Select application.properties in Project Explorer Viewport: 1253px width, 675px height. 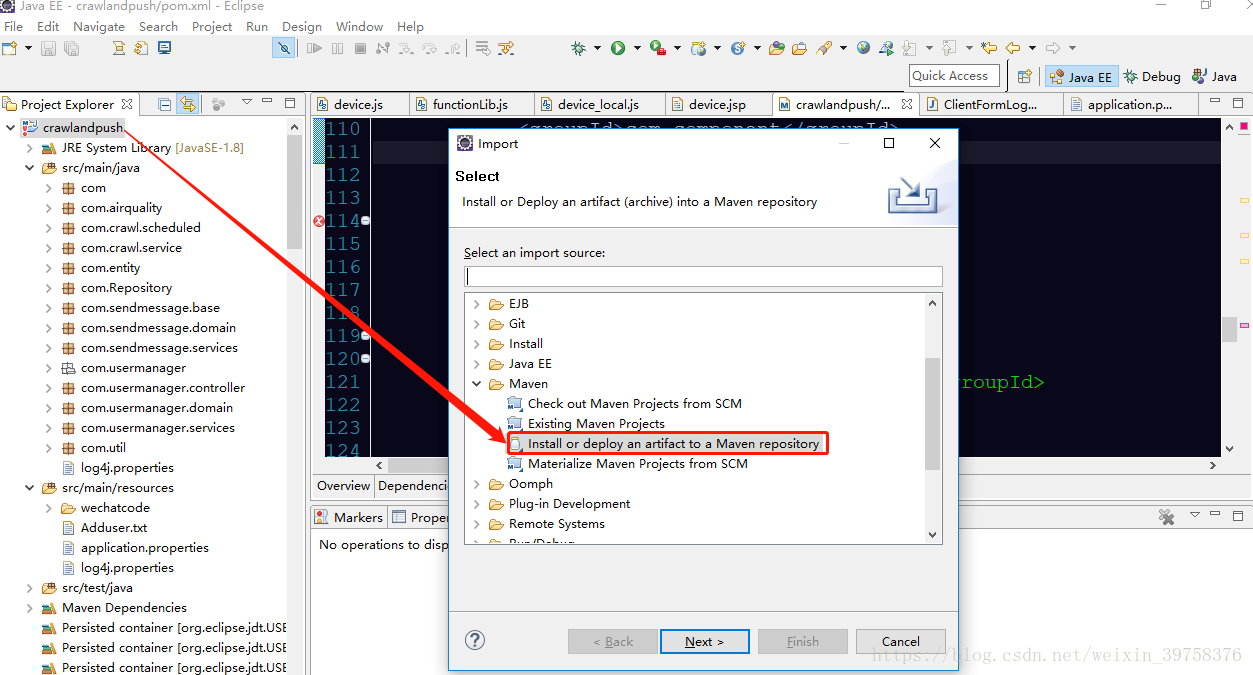pyautogui.click(x=145, y=548)
